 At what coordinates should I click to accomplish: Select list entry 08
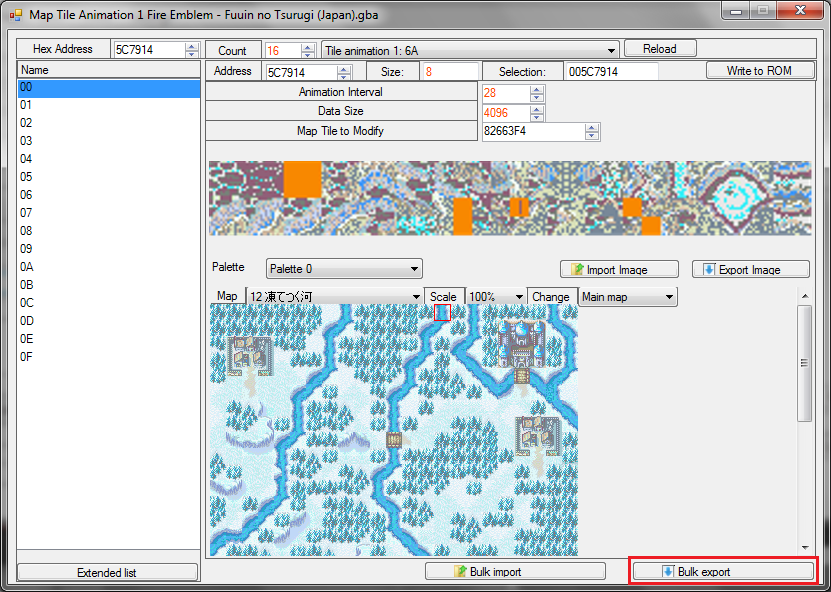(109, 231)
